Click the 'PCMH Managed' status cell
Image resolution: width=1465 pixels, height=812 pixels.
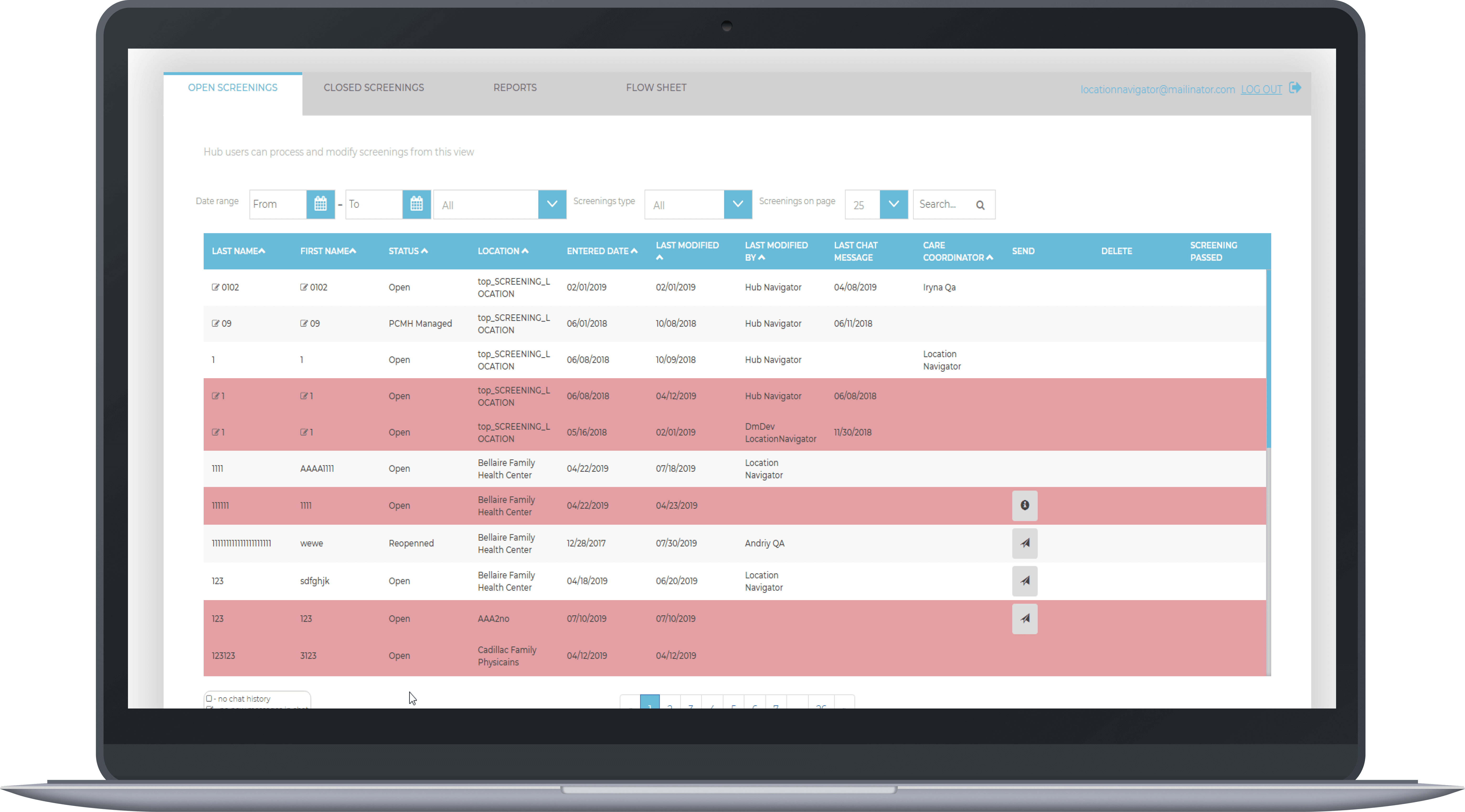(x=420, y=324)
